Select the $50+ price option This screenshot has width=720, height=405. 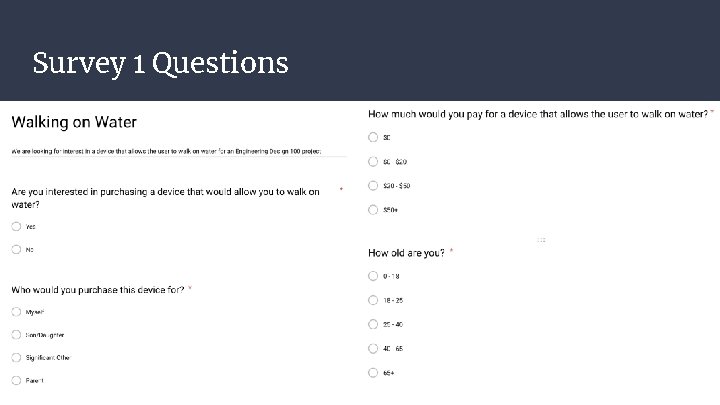point(373,210)
